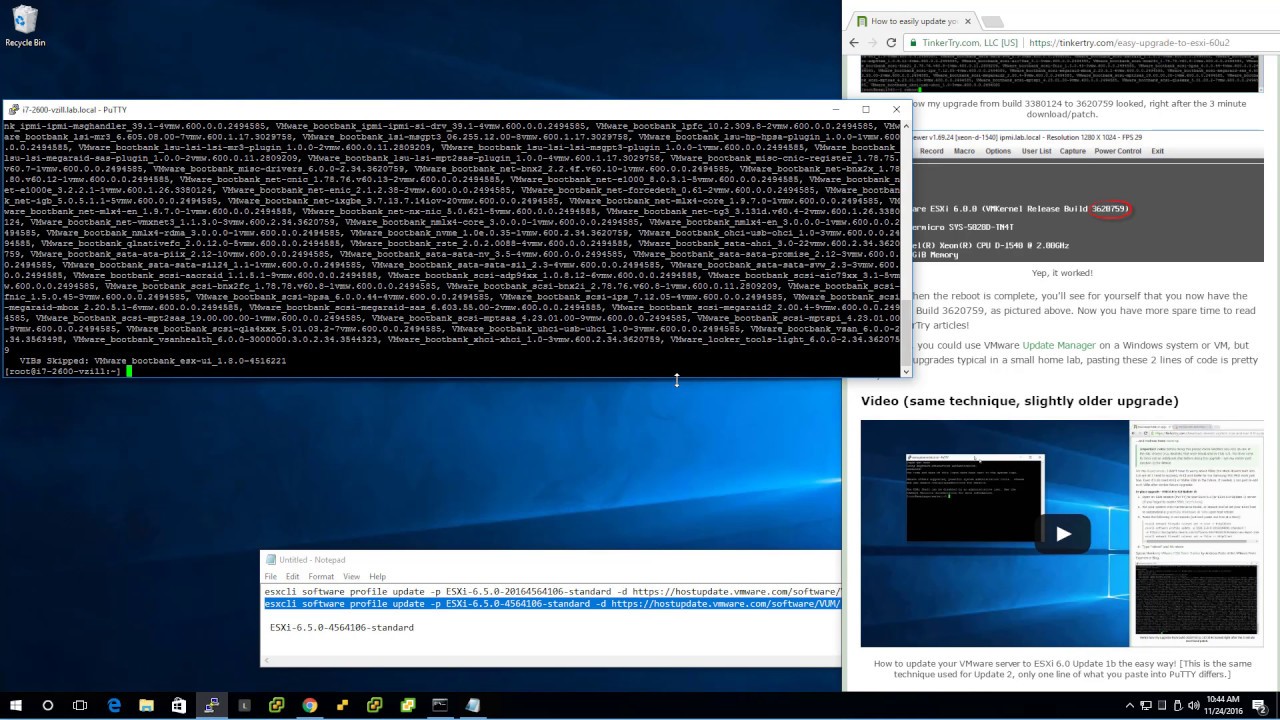Close the TinkerTry Chrome tab
1280x720 pixels.
tap(967, 21)
